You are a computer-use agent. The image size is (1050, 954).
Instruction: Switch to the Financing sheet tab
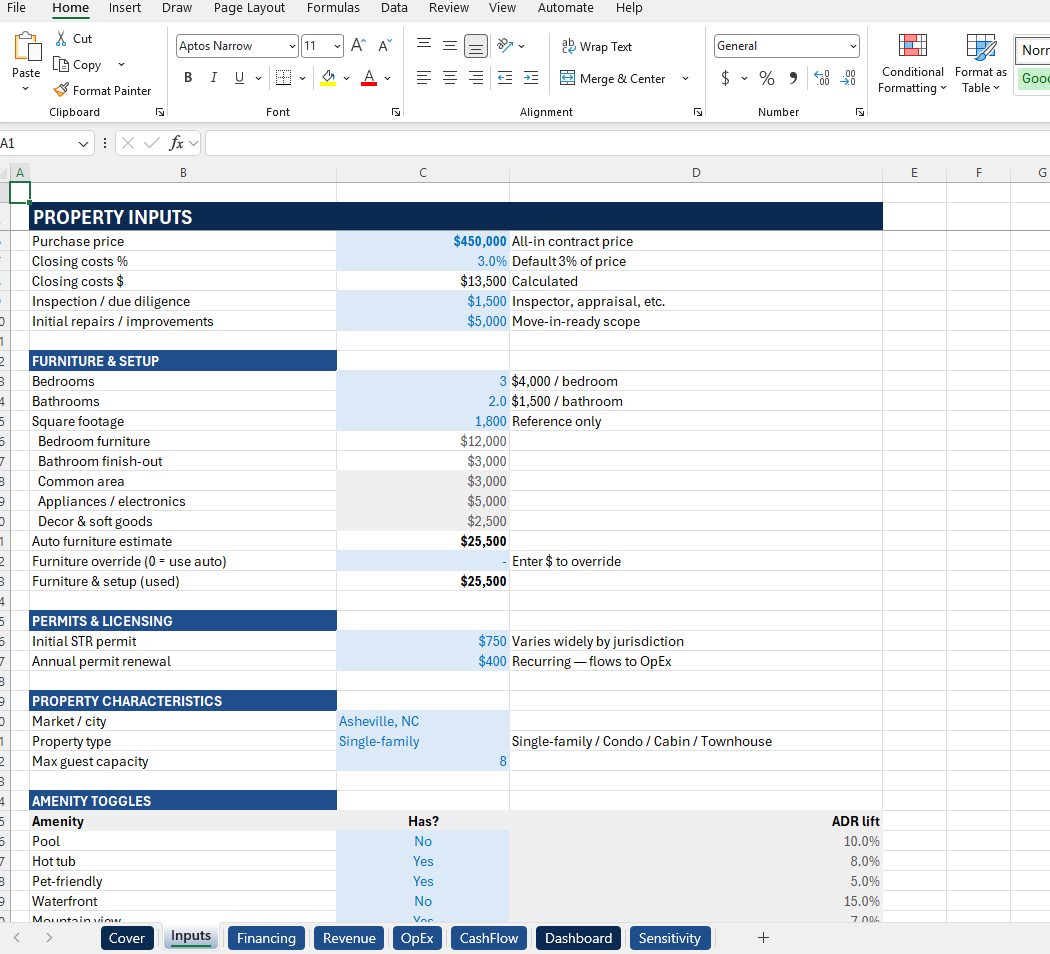click(266, 938)
